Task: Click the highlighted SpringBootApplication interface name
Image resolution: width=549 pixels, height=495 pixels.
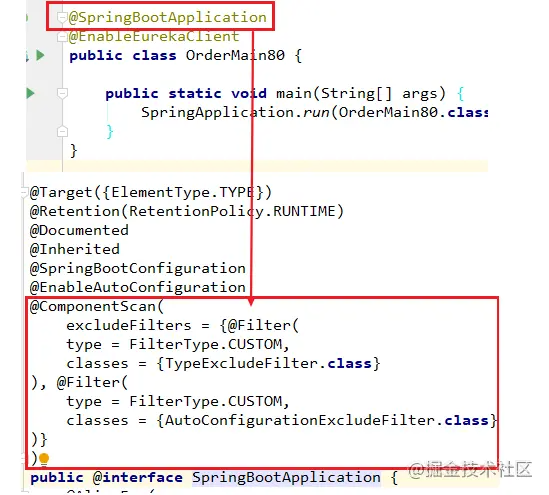Action: point(286,477)
